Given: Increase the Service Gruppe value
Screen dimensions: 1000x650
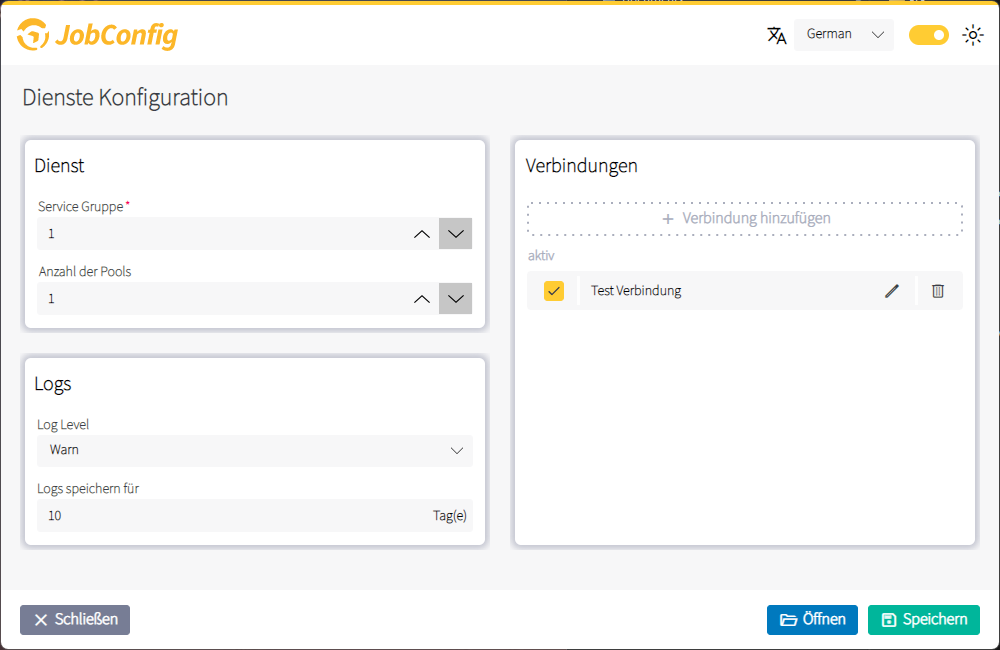Looking at the screenshot, I should 422,234.
